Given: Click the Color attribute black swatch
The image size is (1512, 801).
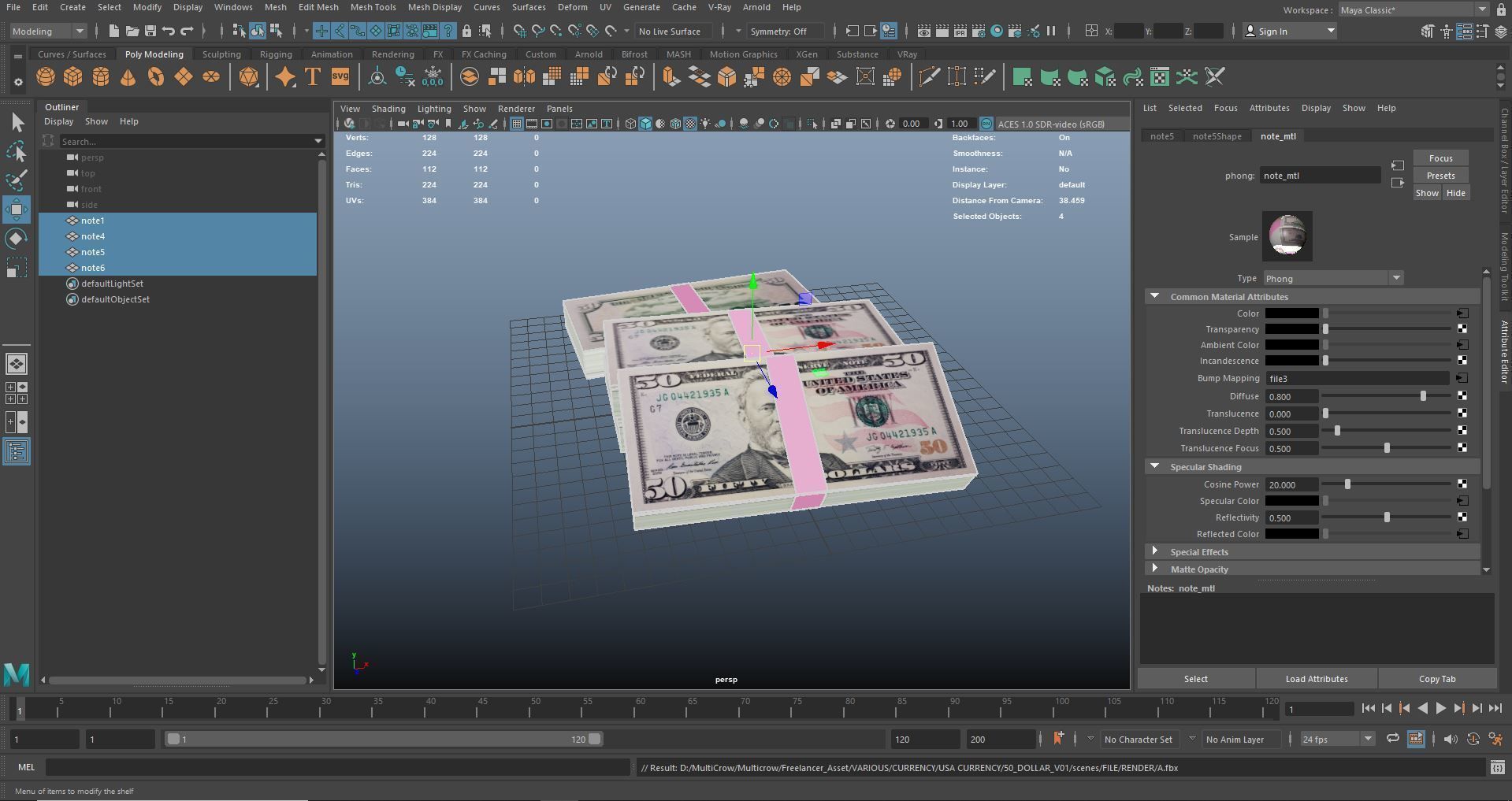Looking at the screenshot, I should (1291, 313).
